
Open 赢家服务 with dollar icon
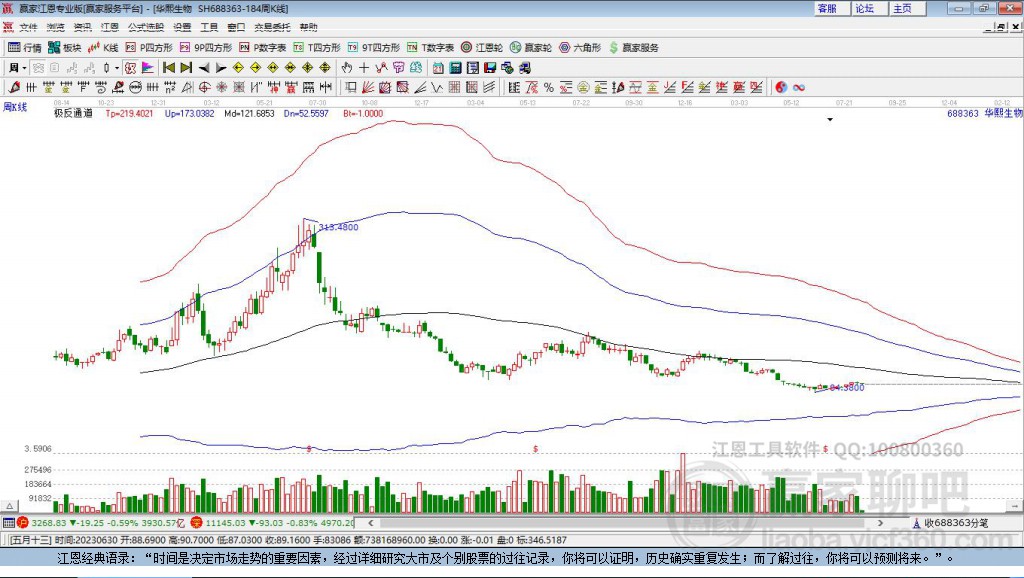tap(634, 48)
